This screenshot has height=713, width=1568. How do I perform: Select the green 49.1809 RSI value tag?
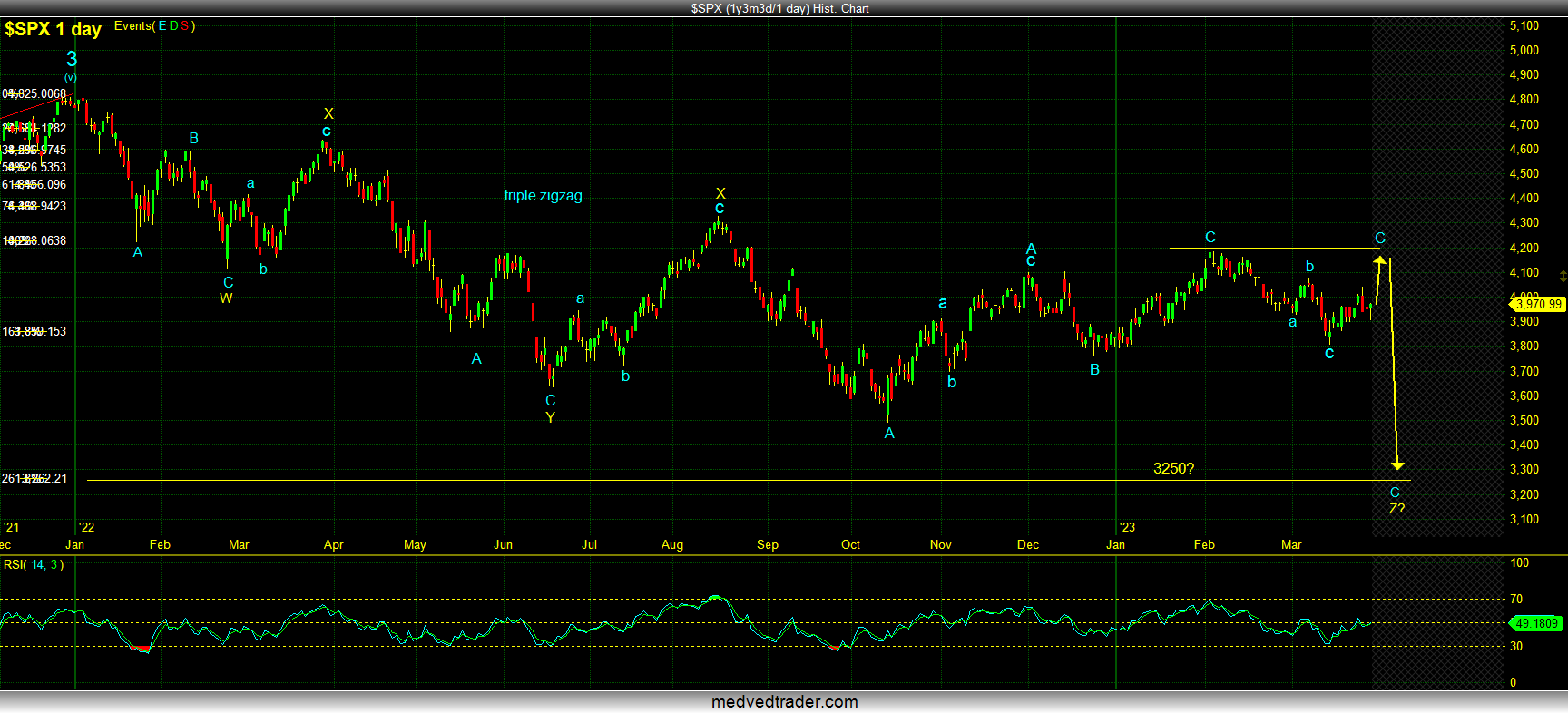(x=1537, y=623)
